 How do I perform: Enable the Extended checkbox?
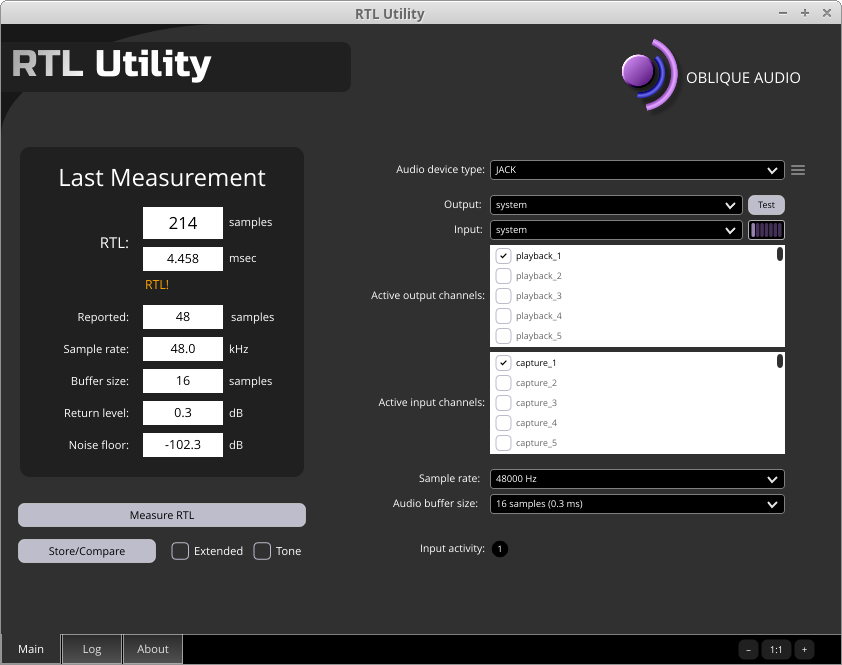tap(180, 551)
